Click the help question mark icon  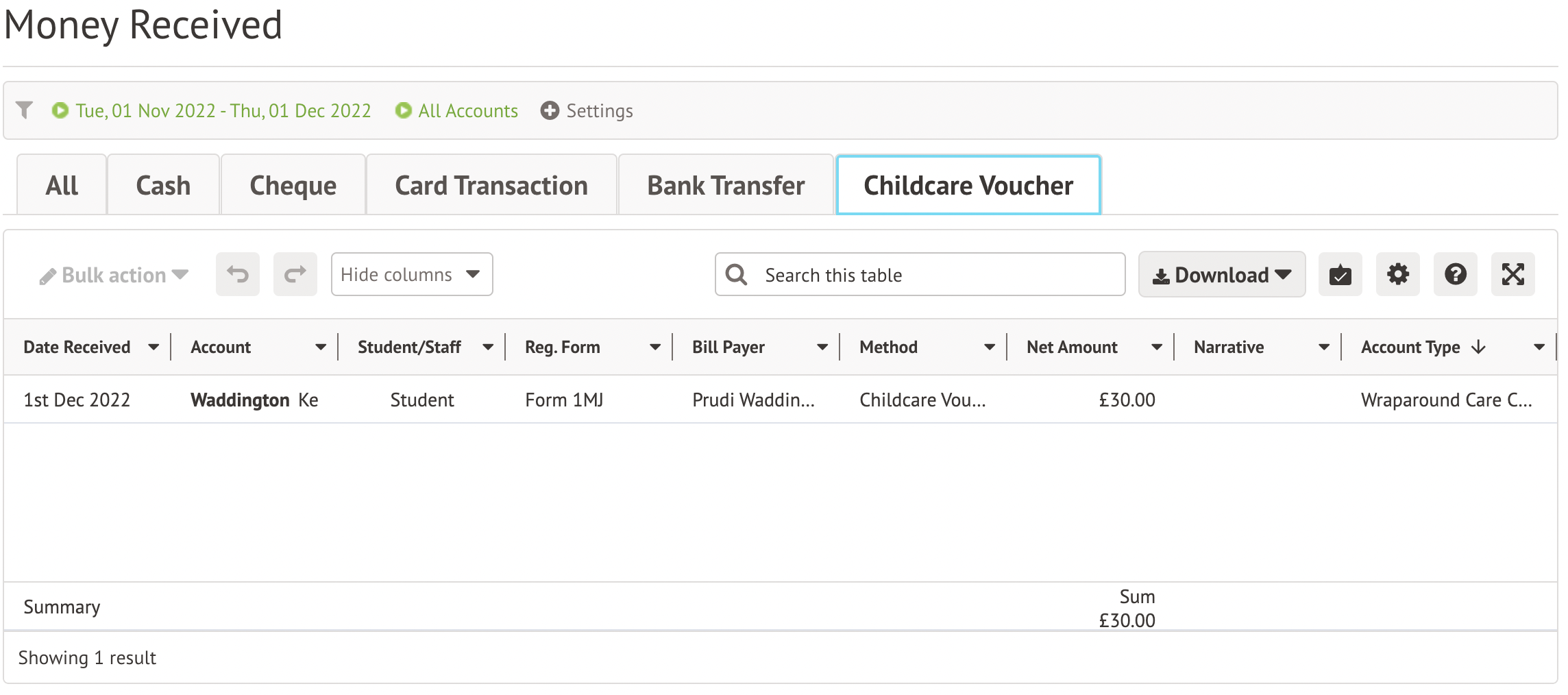(x=1456, y=275)
